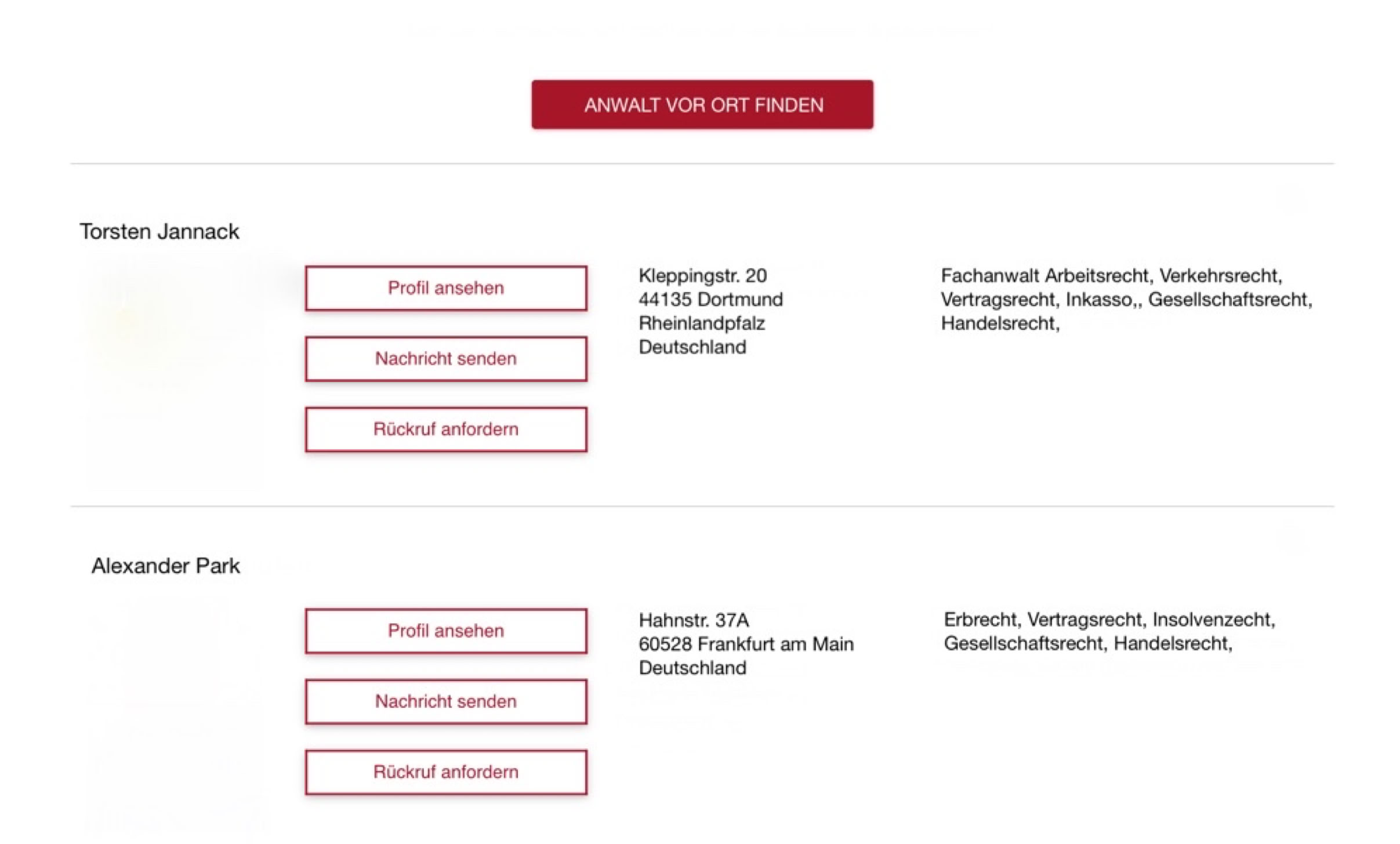Select the Alexander Park name heading

[166, 566]
